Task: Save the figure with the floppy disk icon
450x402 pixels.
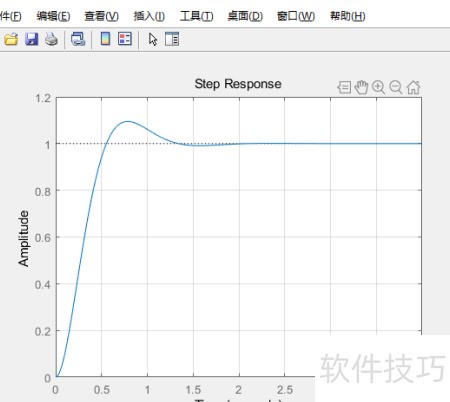Action: coord(32,39)
